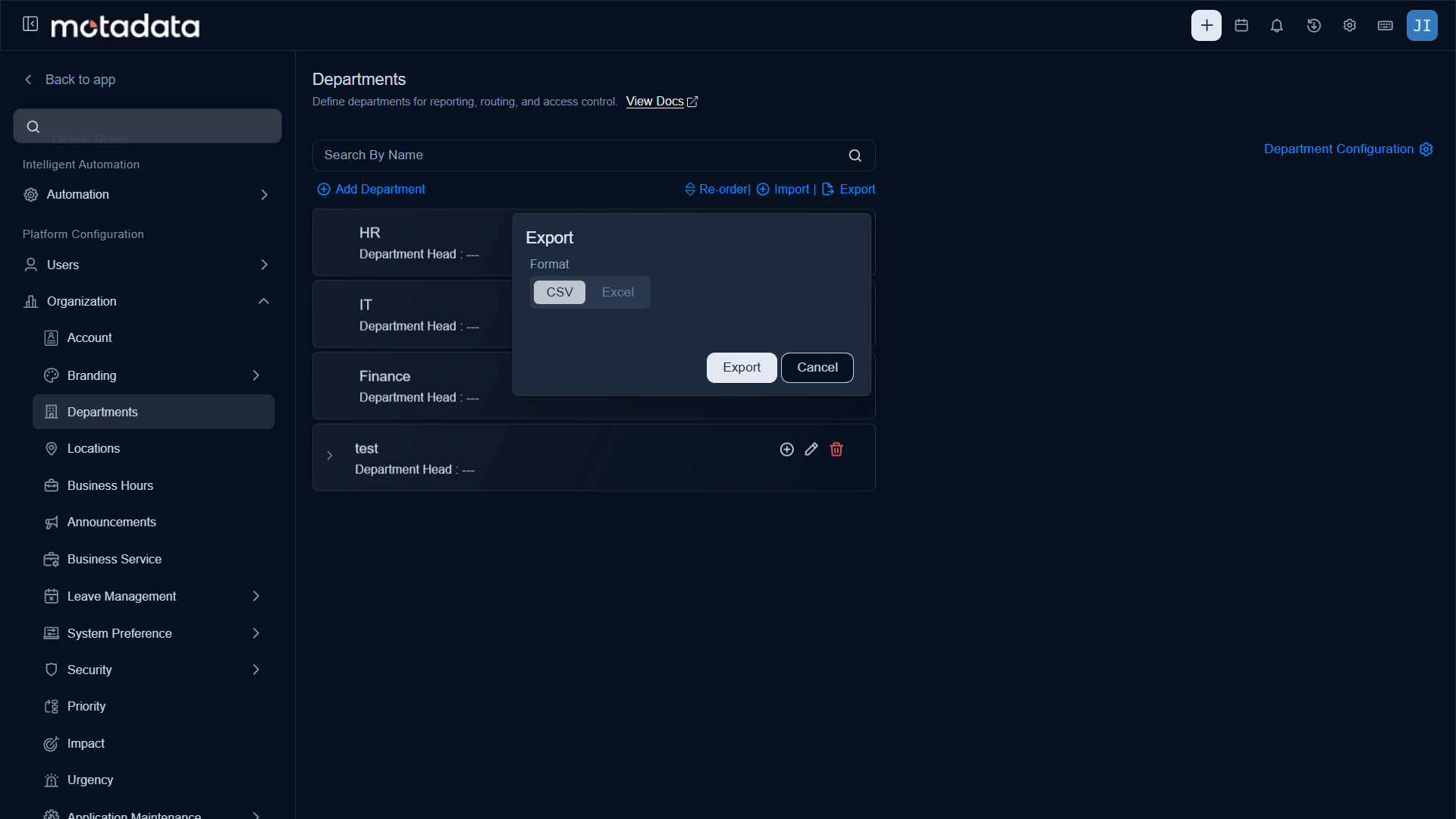Click search magnifier in Search By Name
This screenshot has width=1456, height=819.
pos(855,155)
